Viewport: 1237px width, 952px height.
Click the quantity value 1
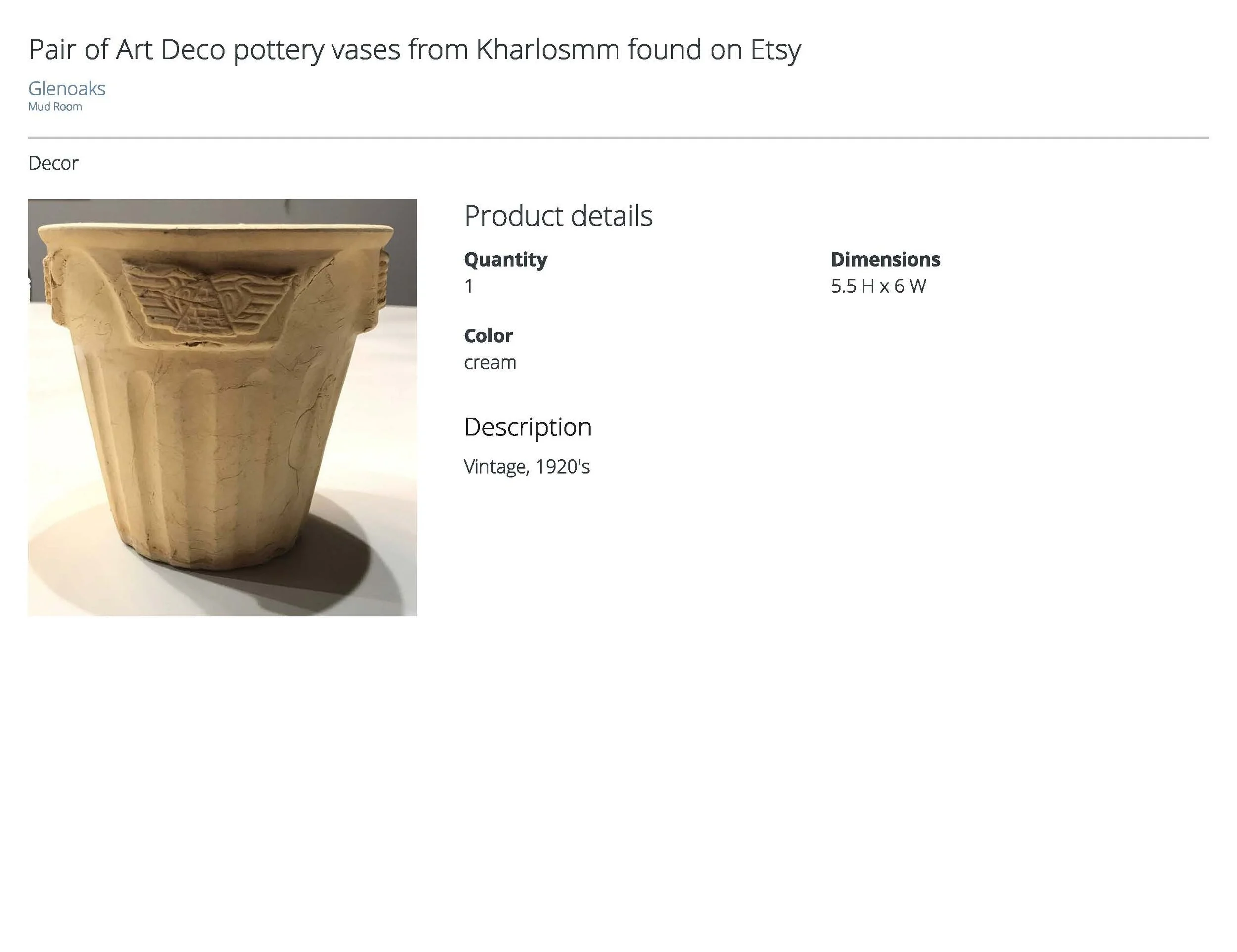click(x=469, y=286)
